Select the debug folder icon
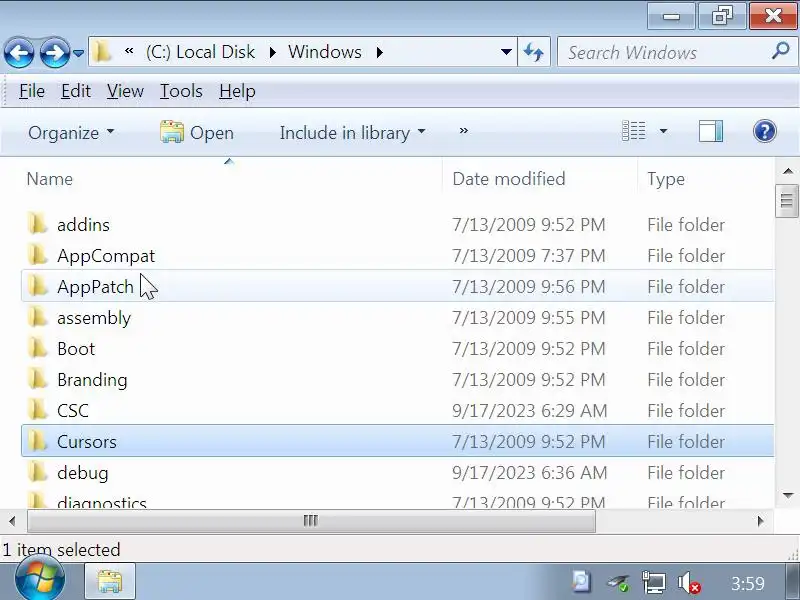 point(37,472)
